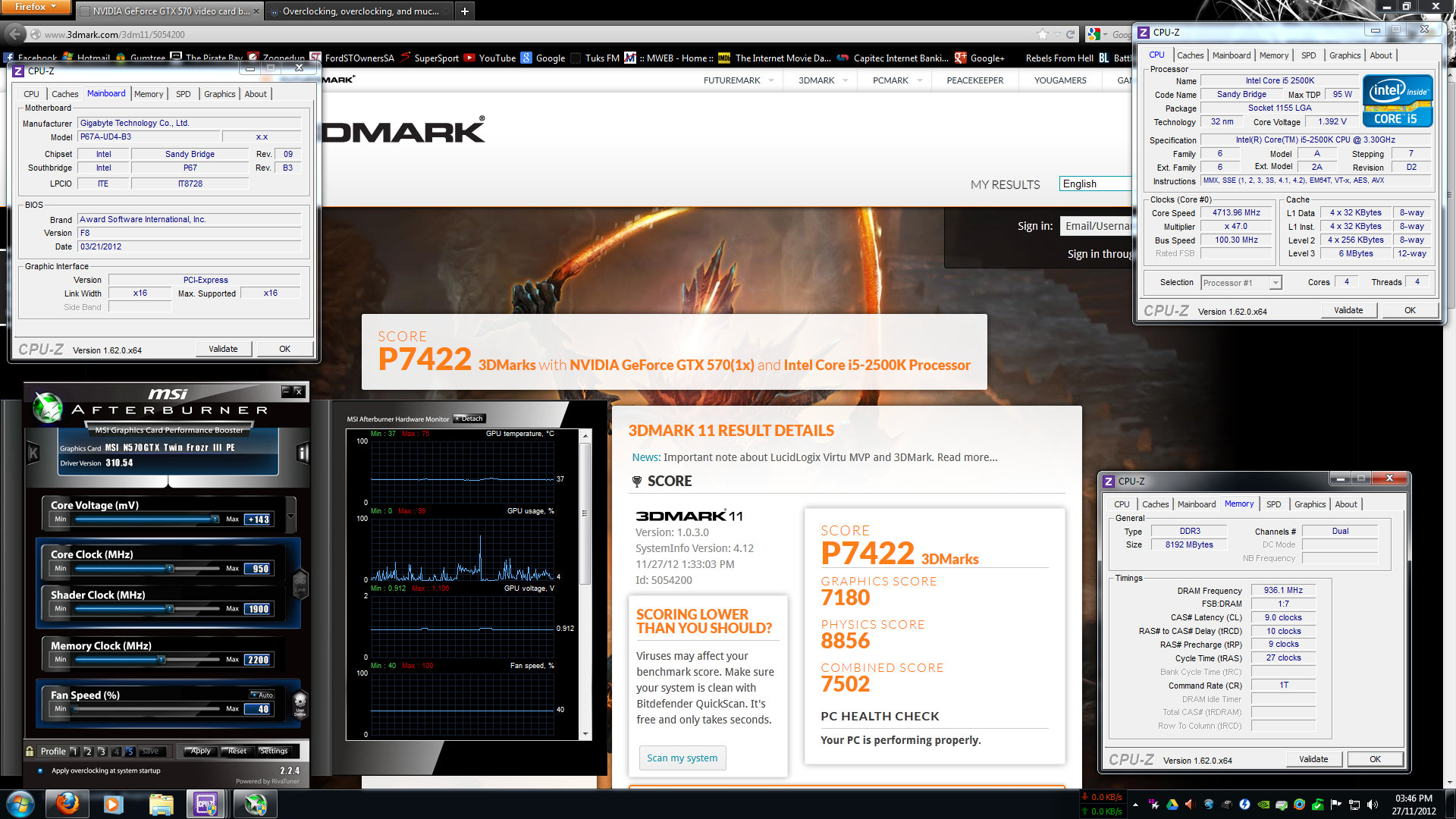Show hidden tray icons arrow

tap(1135, 805)
